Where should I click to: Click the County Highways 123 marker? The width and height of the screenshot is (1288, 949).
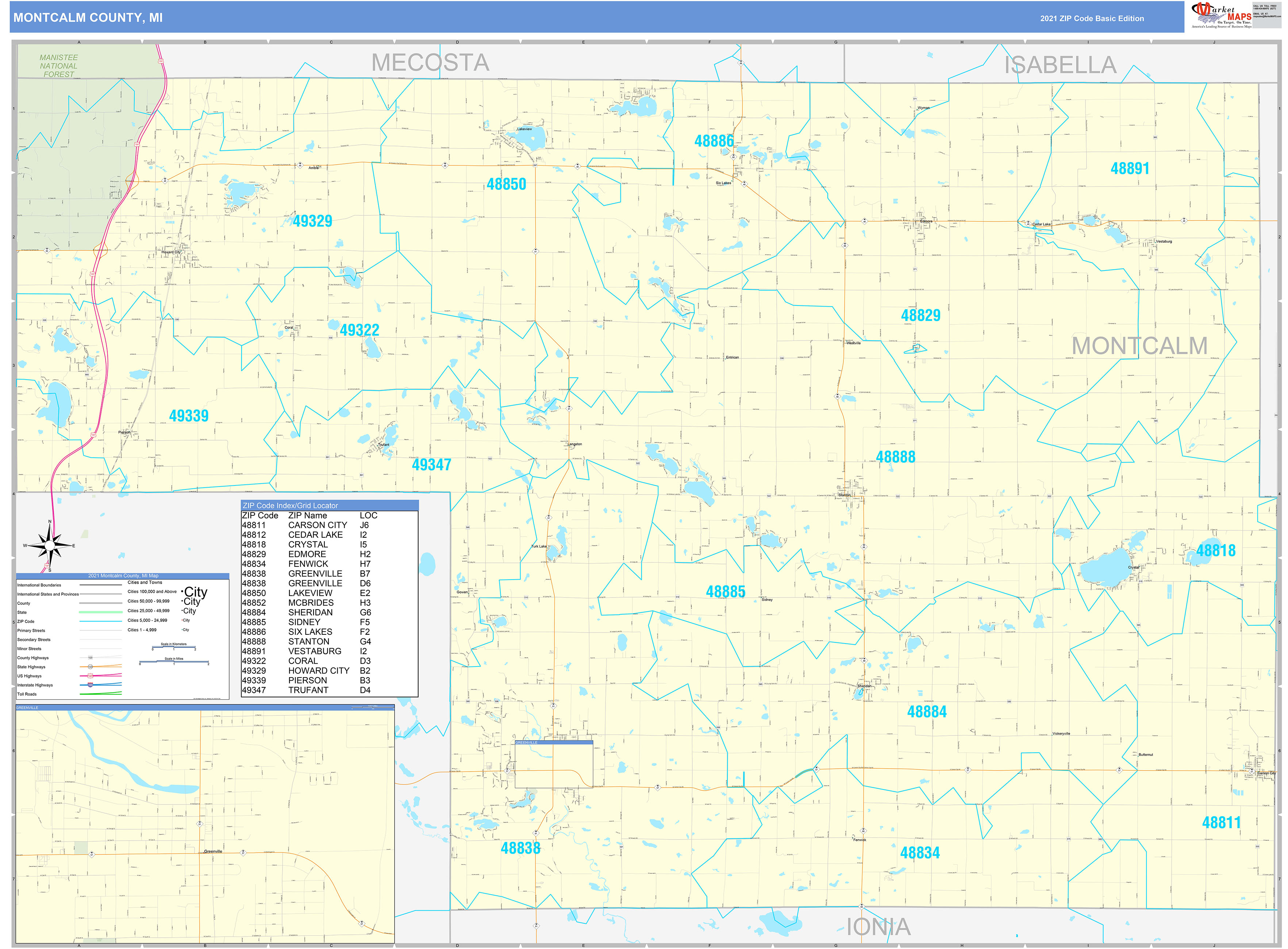point(91,658)
